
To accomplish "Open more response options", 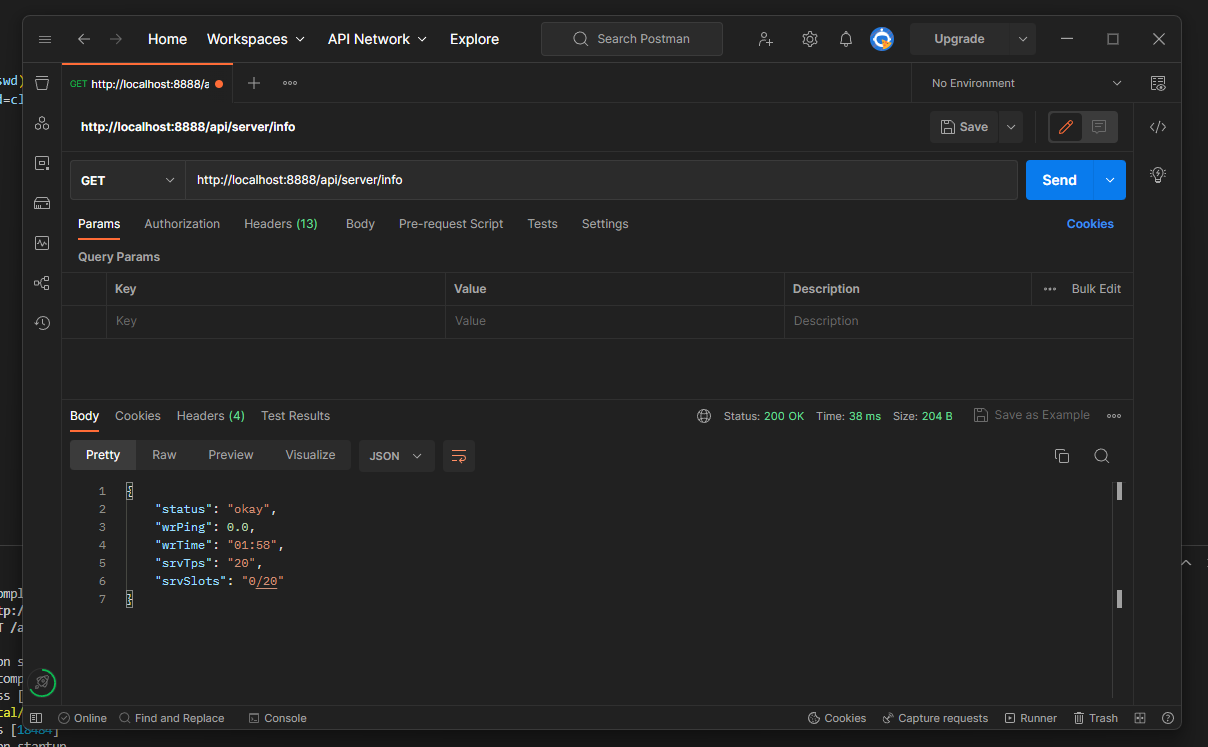I will (x=1114, y=416).
